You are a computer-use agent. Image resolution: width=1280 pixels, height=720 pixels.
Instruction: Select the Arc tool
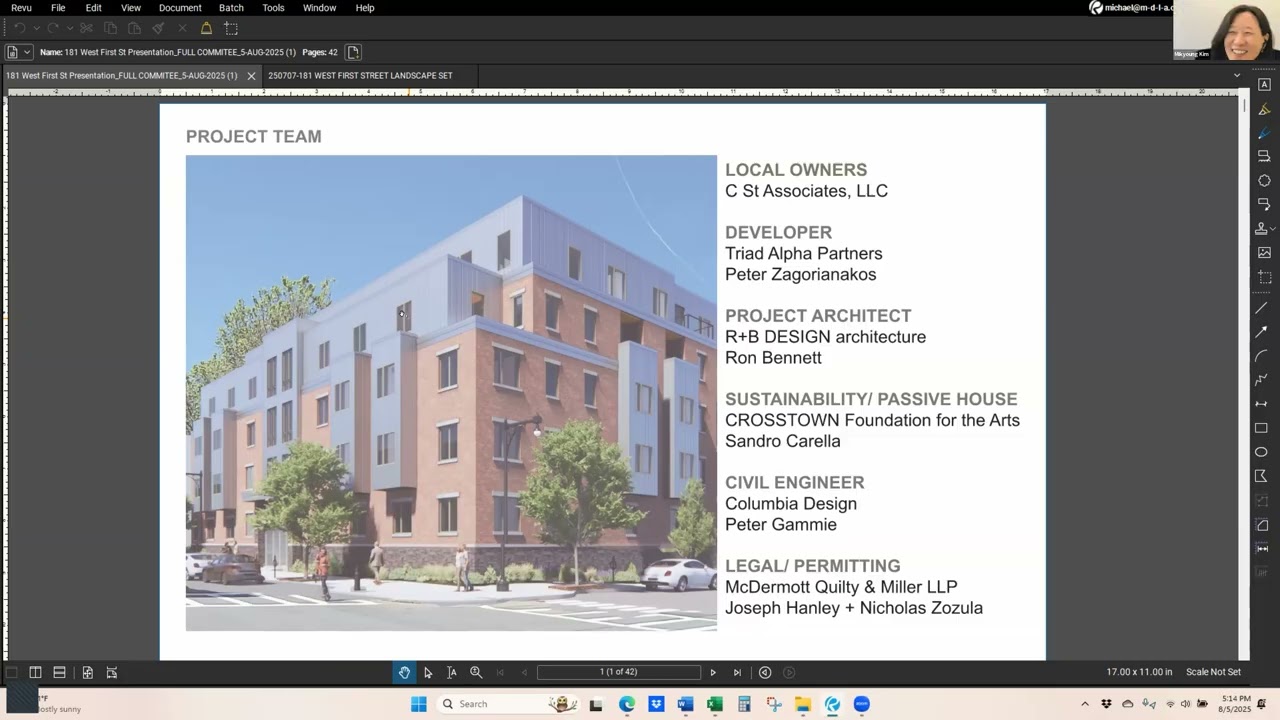(1262, 356)
